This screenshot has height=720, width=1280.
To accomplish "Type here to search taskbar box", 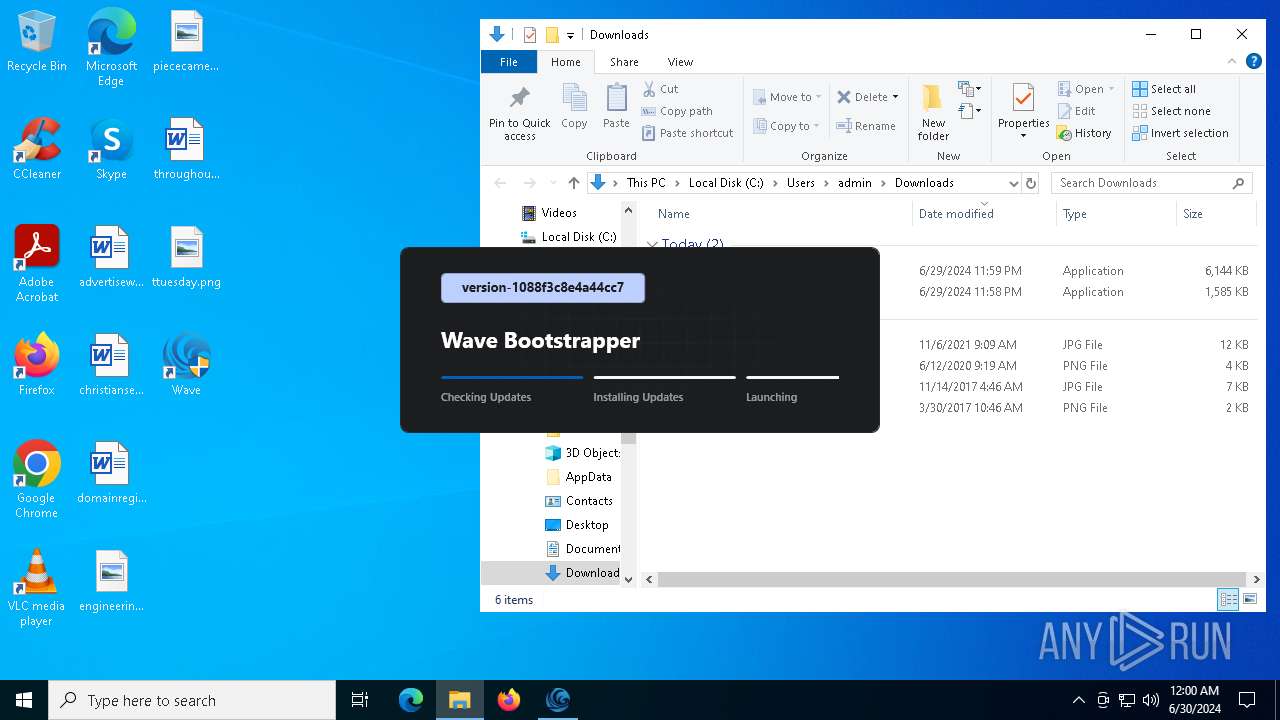I will (192, 700).
